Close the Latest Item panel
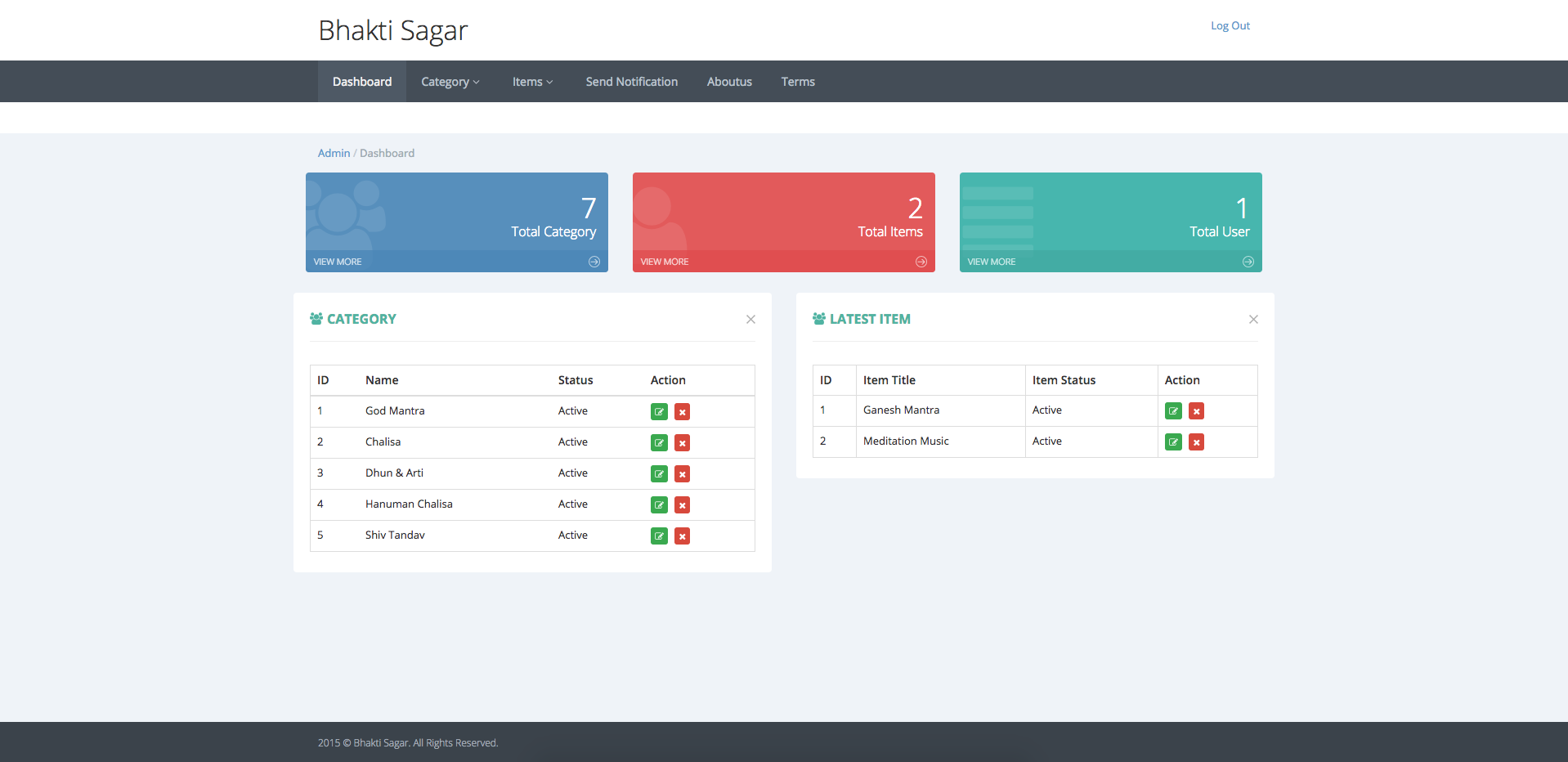This screenshot has height=762, width=1568. (x=1253, y=319)
